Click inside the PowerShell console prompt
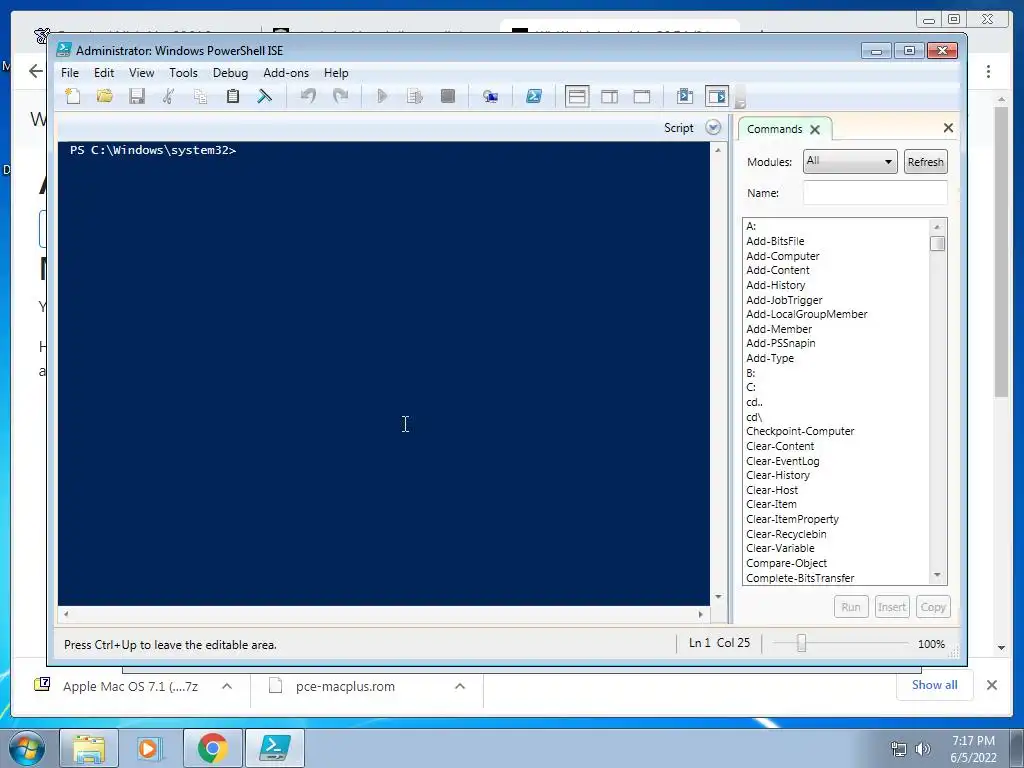Screen dimensions: 1024x768 click(383, 374)
